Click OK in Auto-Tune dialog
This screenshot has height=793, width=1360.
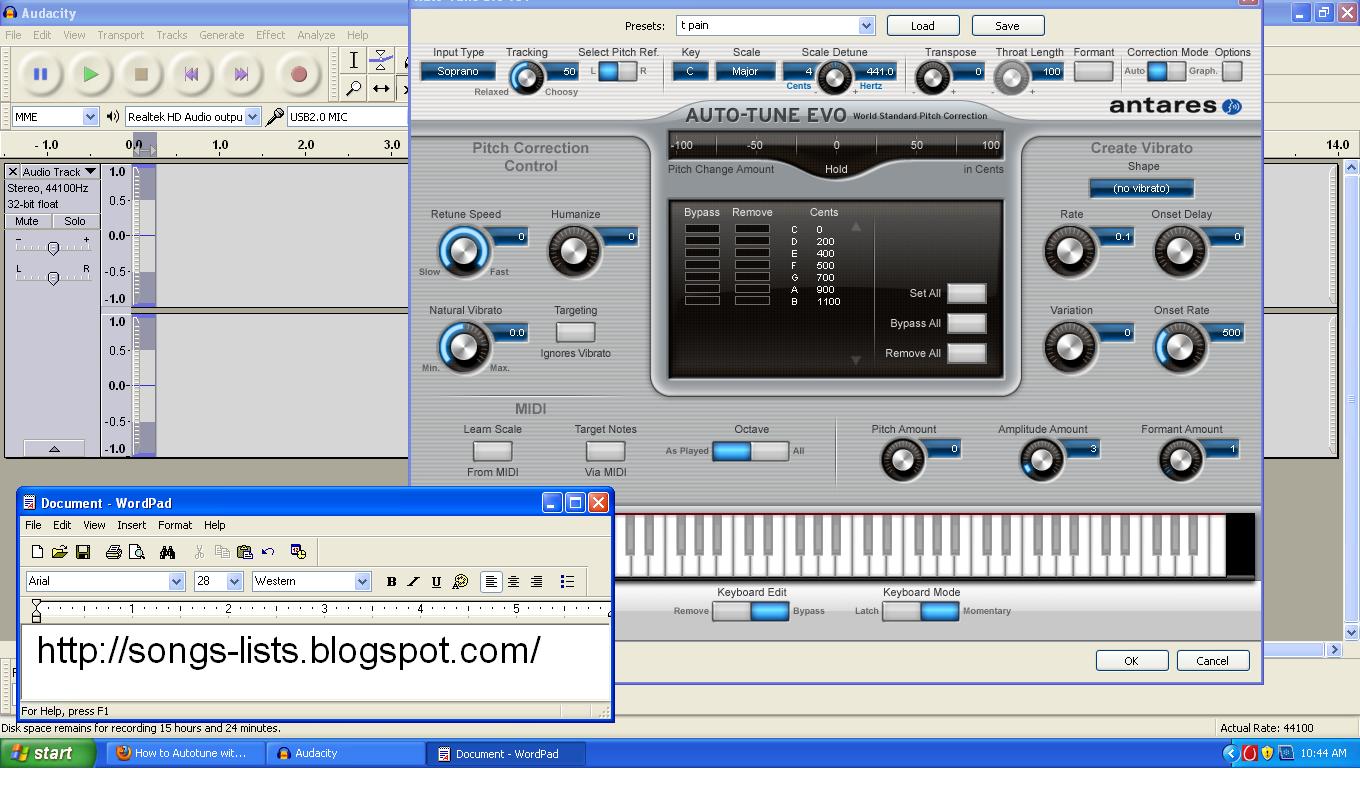[1131, 661]
